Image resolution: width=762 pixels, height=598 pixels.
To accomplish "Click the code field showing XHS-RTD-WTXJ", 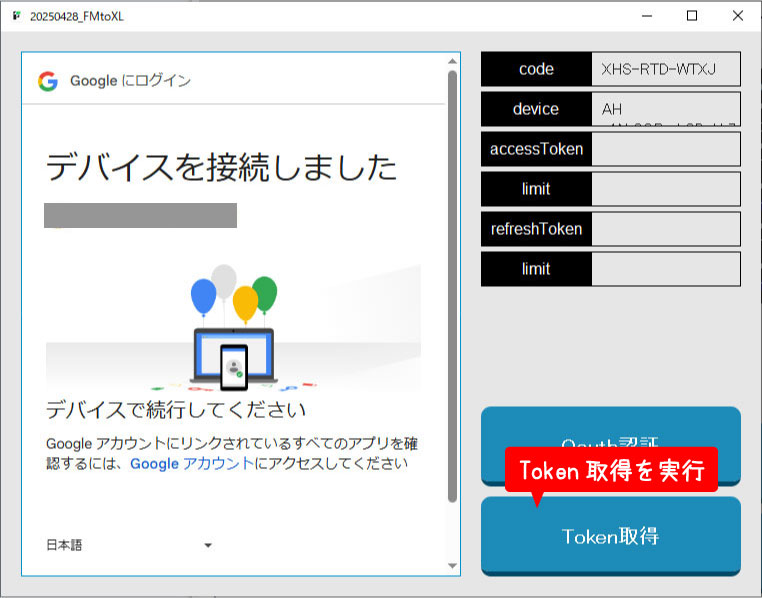I will (x=666, y=69).
